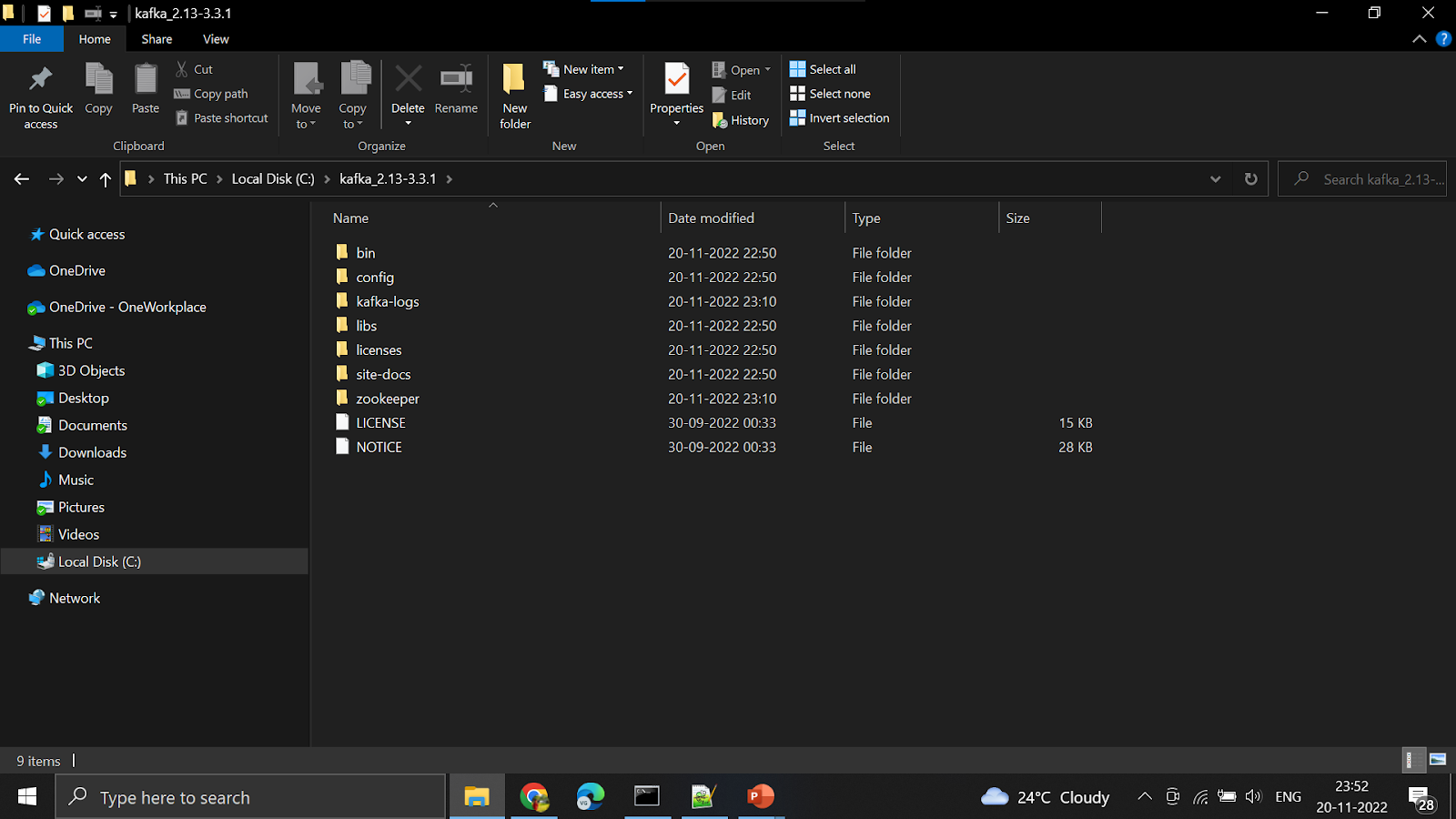Select Downloads in navigation pane
This screenshot has width=1456, height=819.
[x=92, y=452]
